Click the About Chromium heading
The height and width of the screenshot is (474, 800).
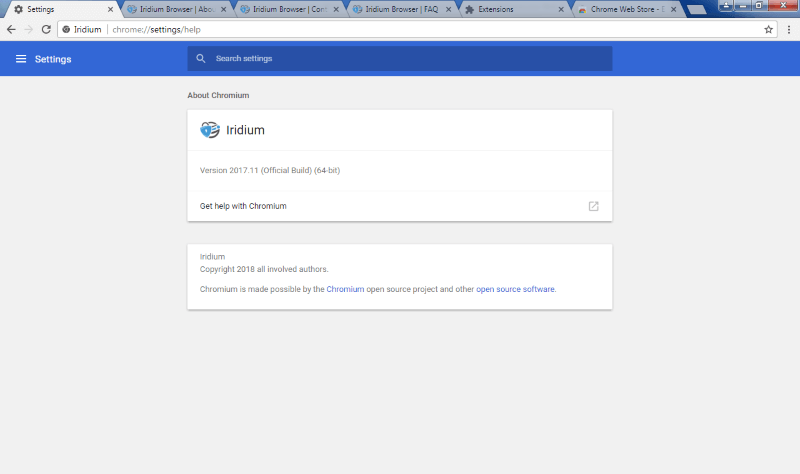coord(218,95)
